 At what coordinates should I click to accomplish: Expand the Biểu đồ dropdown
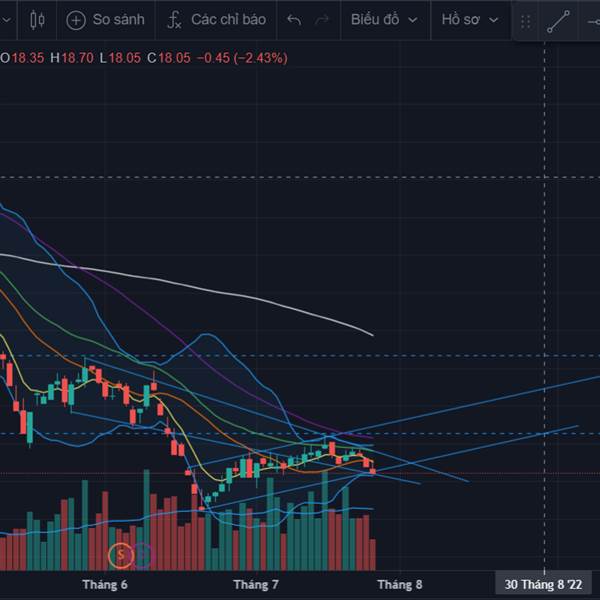384,20
